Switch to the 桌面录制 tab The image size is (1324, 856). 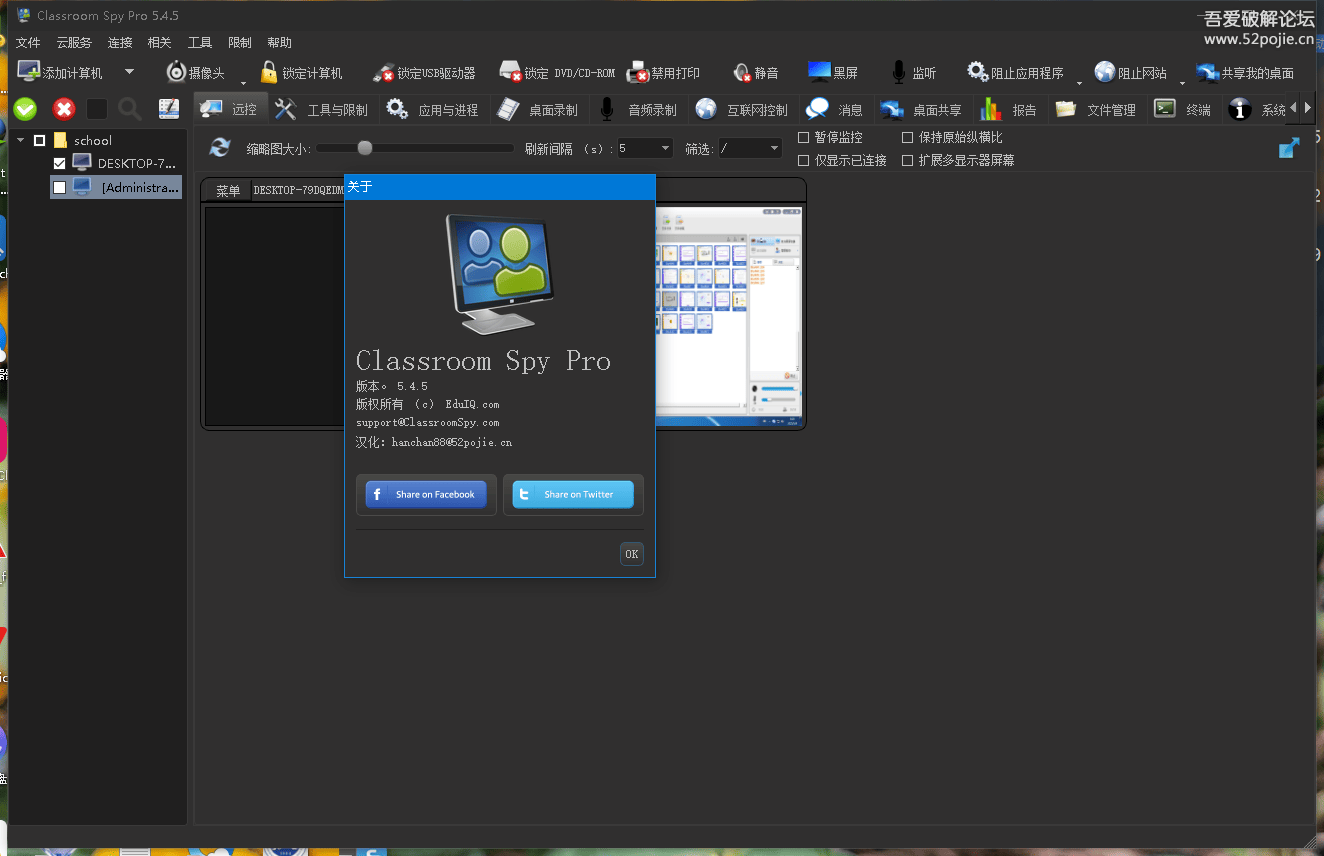[x=537, y=109]
